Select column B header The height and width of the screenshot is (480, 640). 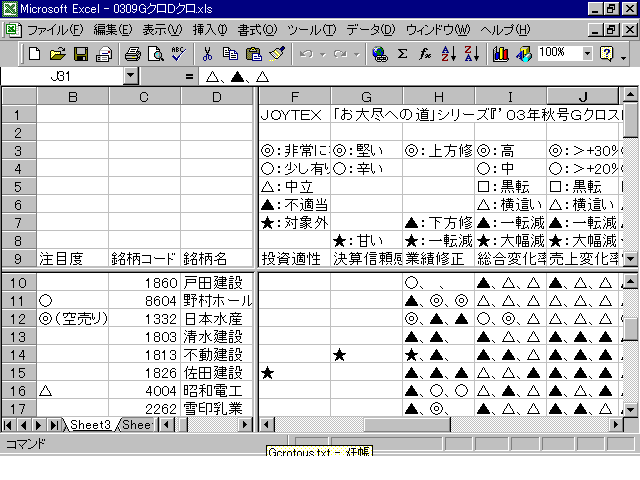pos(73,97)
